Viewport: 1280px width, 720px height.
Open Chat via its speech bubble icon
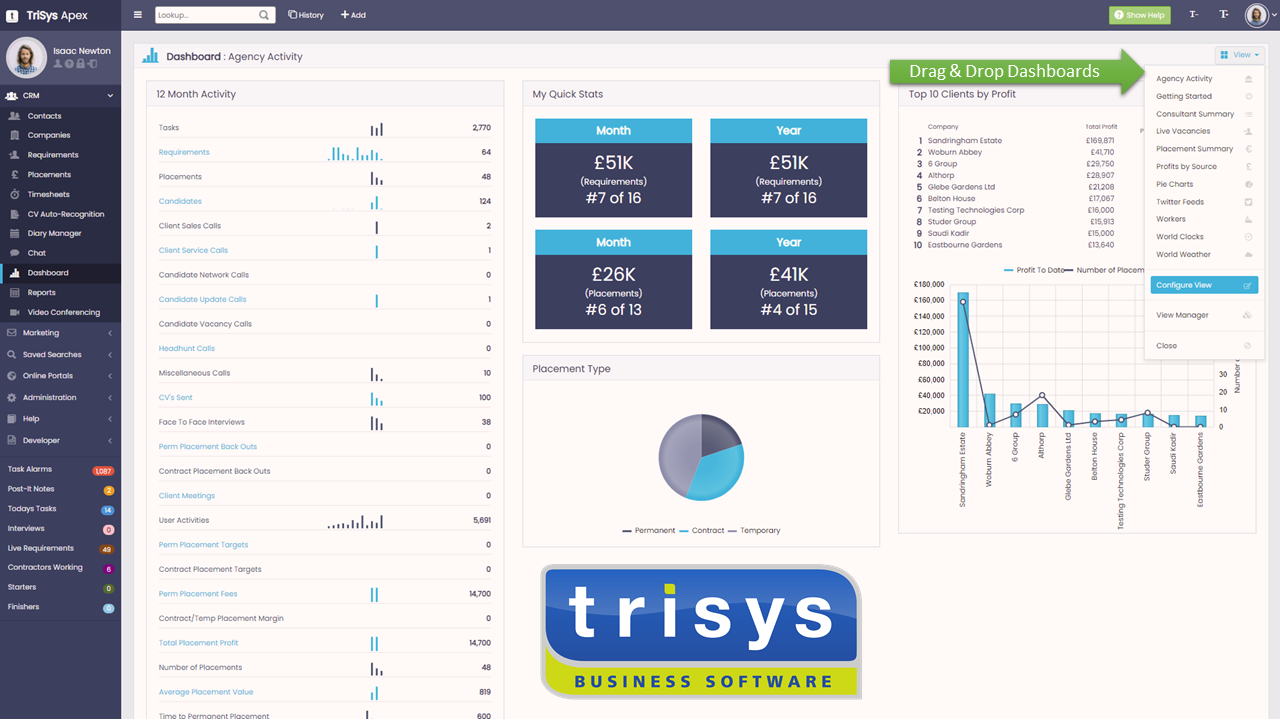tap(14, 253)
